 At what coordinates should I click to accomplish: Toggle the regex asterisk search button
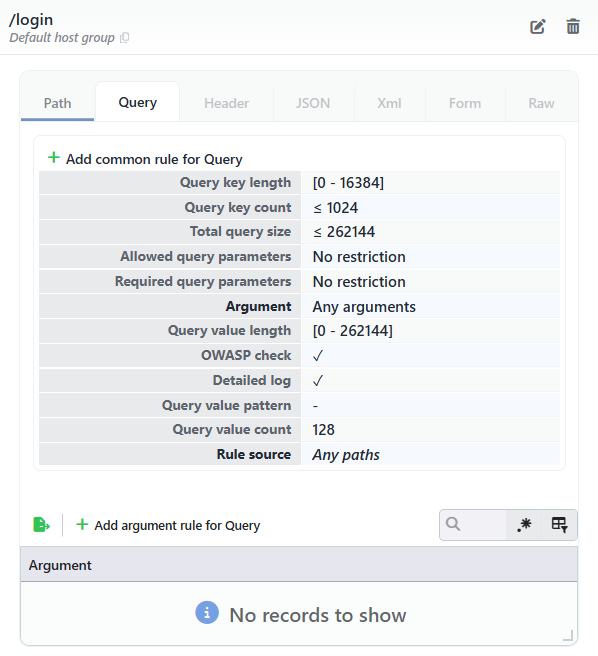tap(524, 525)
